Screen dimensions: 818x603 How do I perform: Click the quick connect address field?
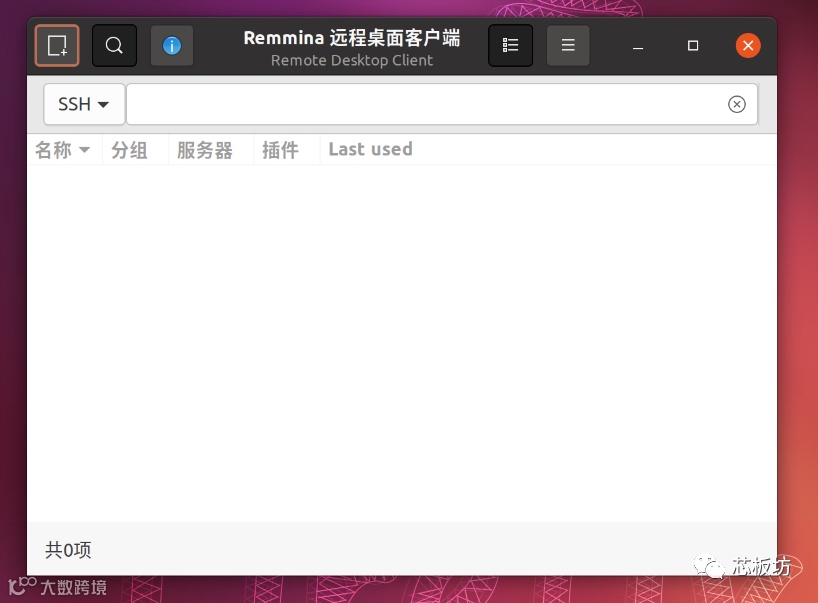(442, 104)
